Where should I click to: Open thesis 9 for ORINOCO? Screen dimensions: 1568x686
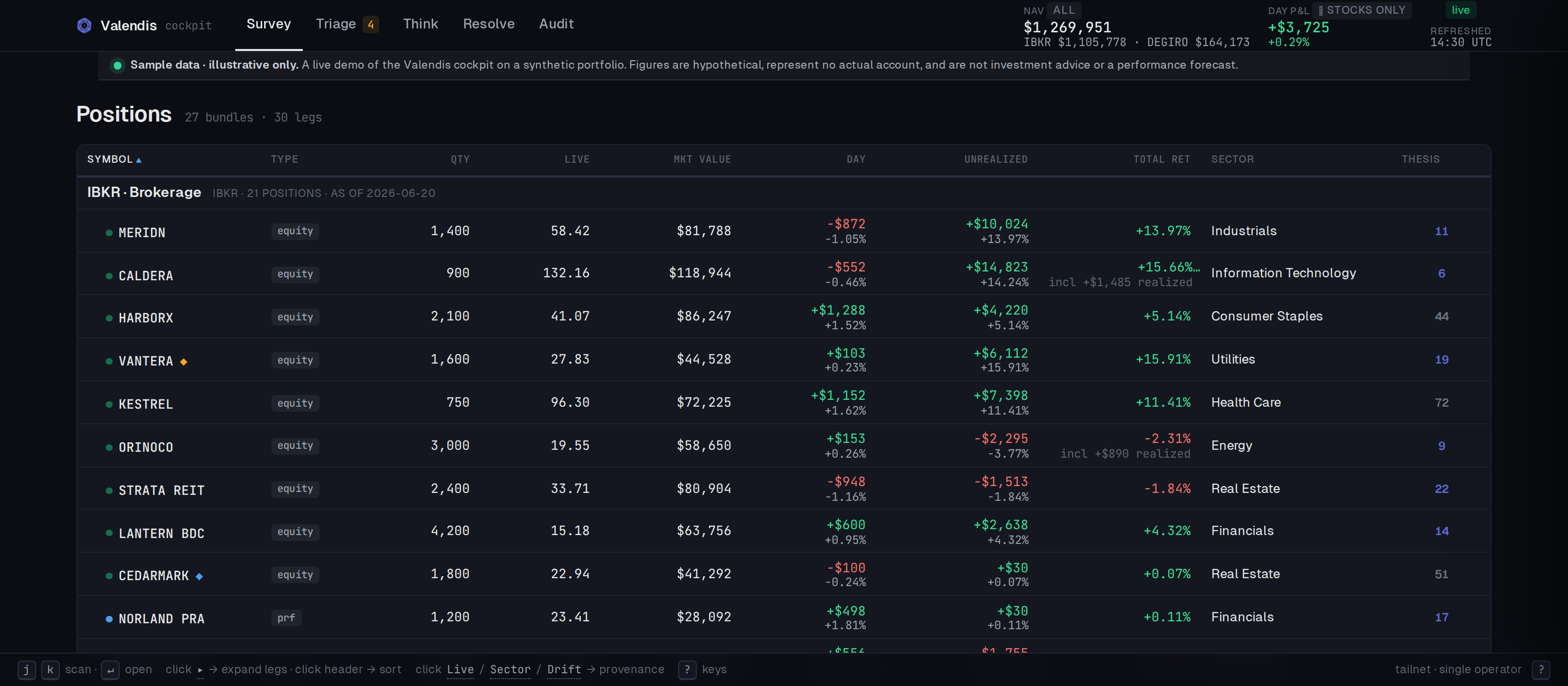pyautogui.click(x=1441, y=446)
